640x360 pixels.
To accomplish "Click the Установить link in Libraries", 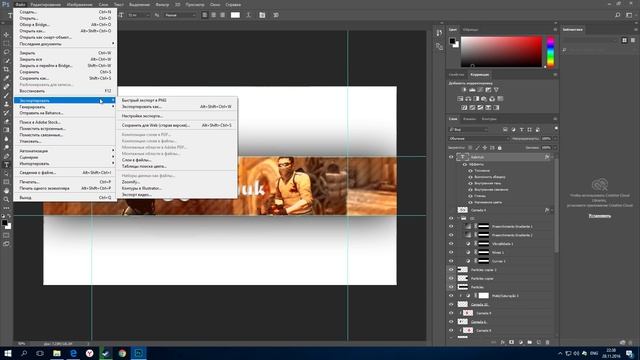I will coord(600,216).
